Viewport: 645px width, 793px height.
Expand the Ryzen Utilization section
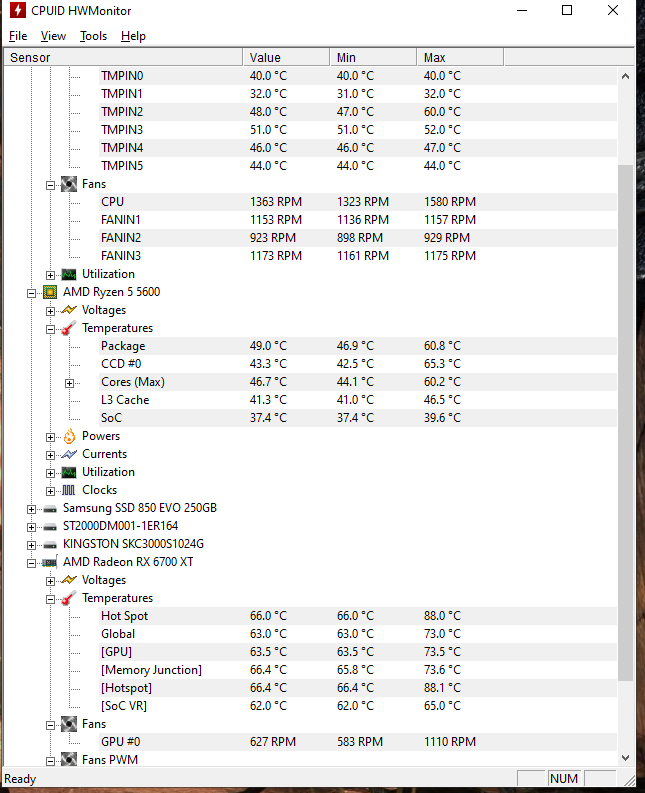[50, 473]
